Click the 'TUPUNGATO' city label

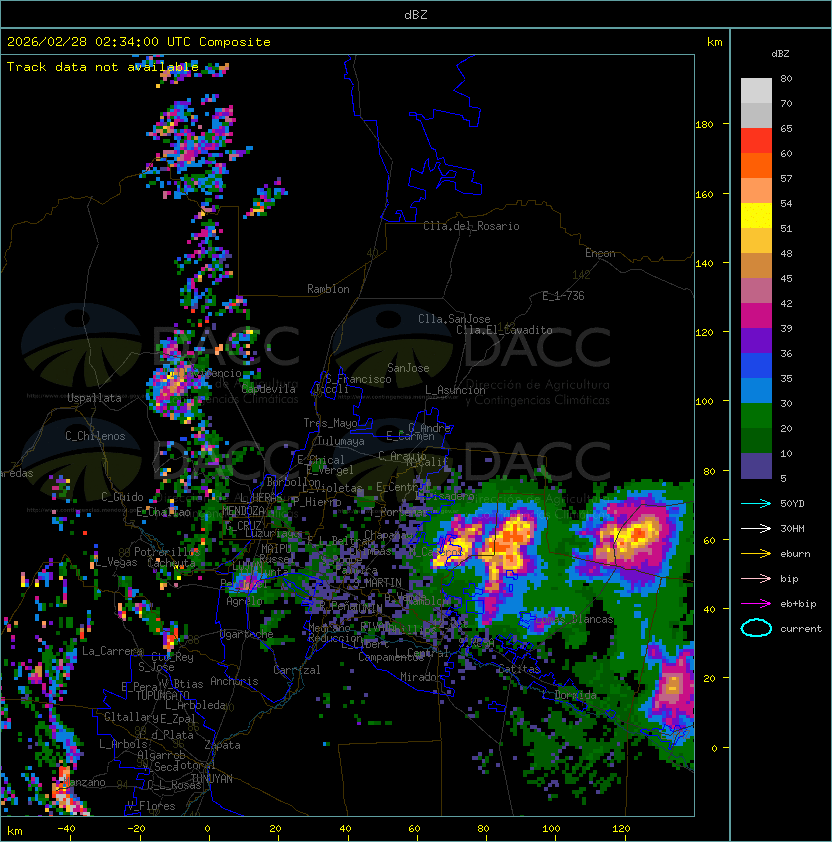163,696
